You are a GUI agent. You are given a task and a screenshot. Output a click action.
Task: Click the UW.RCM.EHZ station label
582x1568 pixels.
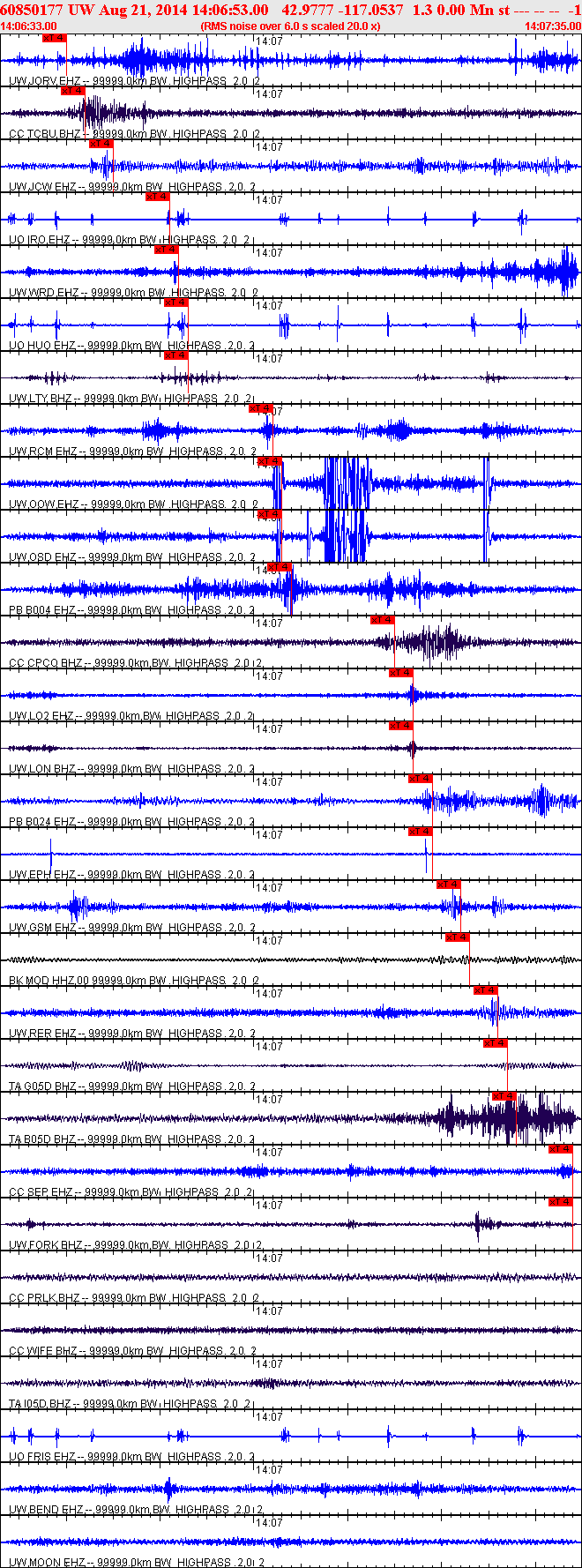(x=43, y=452)
